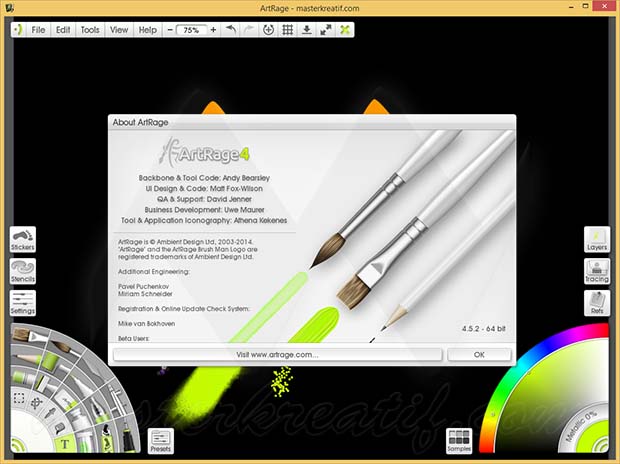620x464 pixels.
Task: Select the Eraser tool
Action: (x=68, y=400)
